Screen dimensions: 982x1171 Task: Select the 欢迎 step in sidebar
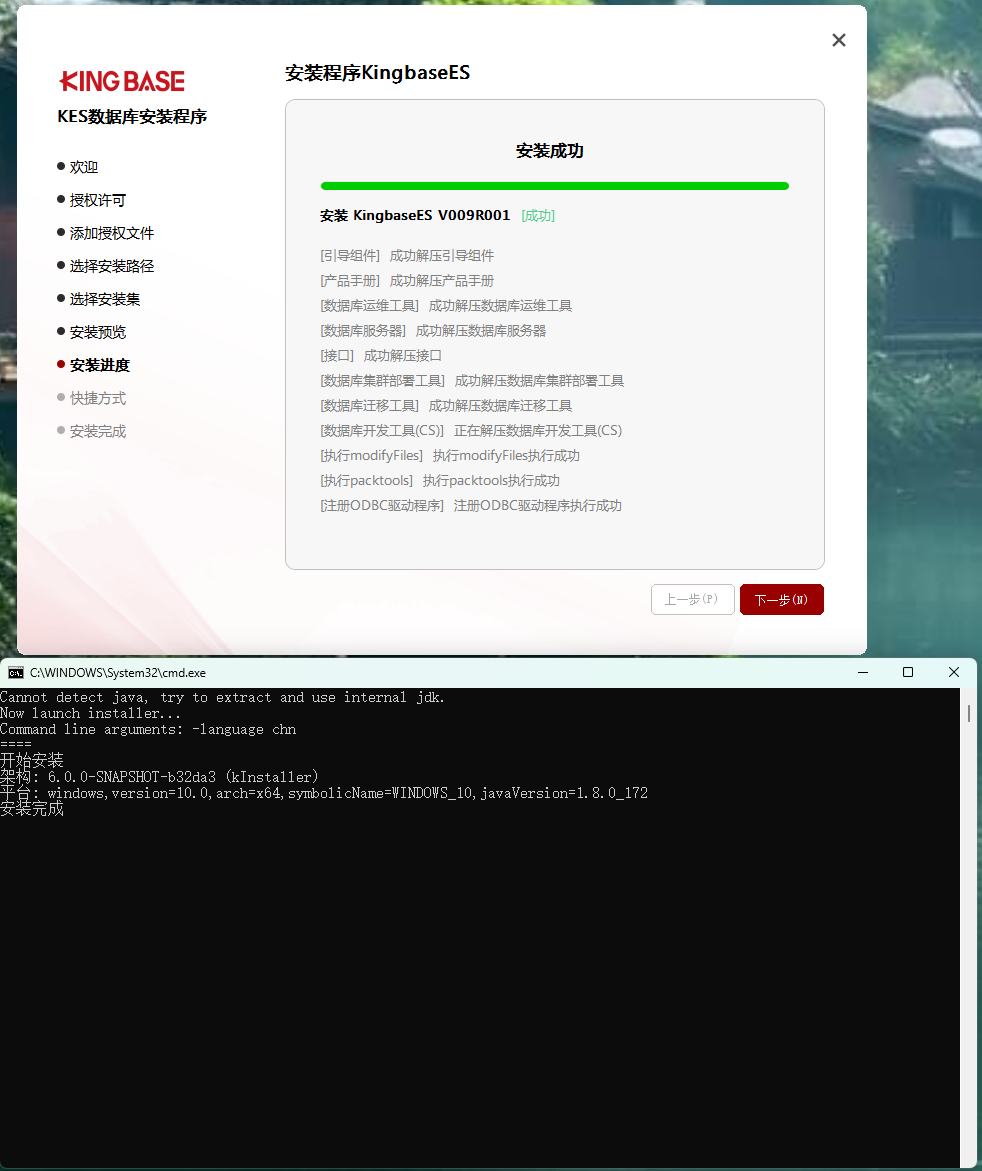tap(78, 167)
